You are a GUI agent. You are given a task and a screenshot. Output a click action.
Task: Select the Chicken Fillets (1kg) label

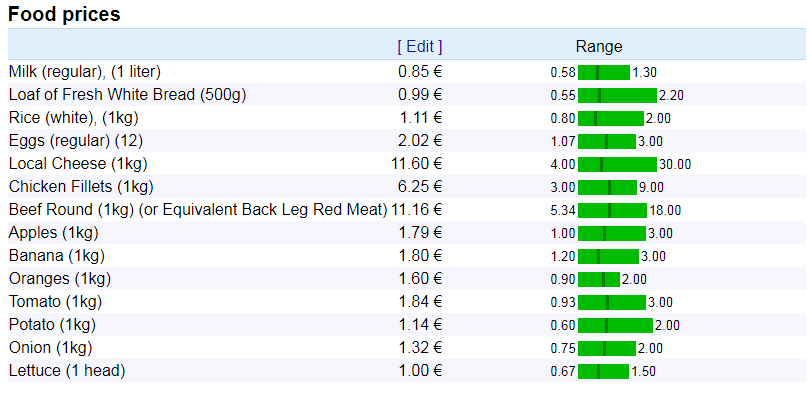click(x=81, y=186)
